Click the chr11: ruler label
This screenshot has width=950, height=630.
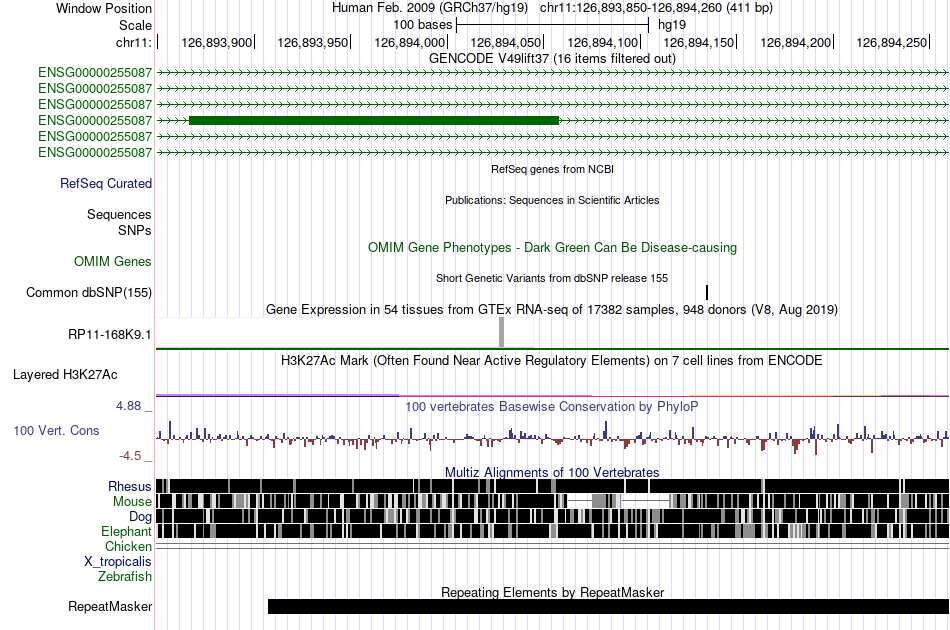pos(133,42)
